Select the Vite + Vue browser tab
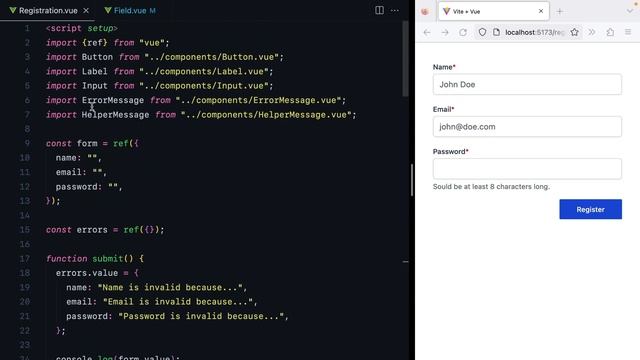 [x=493, y=11]
